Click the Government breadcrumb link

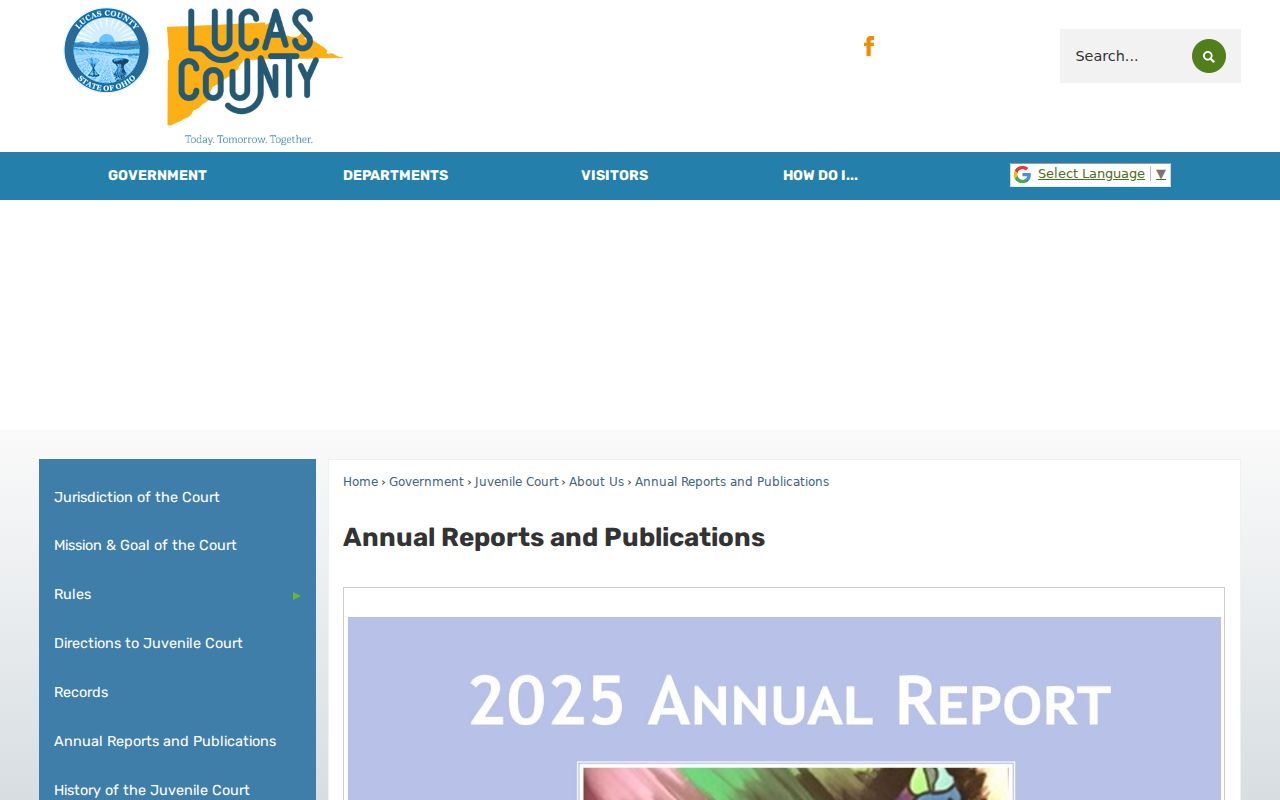426,482
